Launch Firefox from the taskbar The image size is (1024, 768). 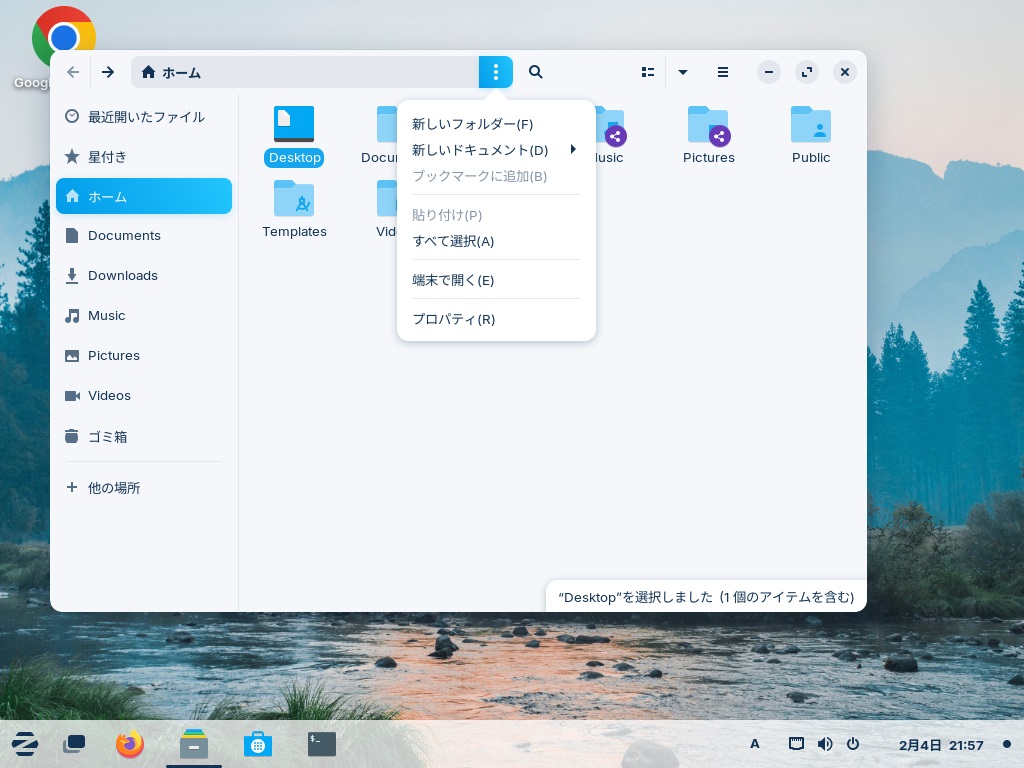[130, 744]
